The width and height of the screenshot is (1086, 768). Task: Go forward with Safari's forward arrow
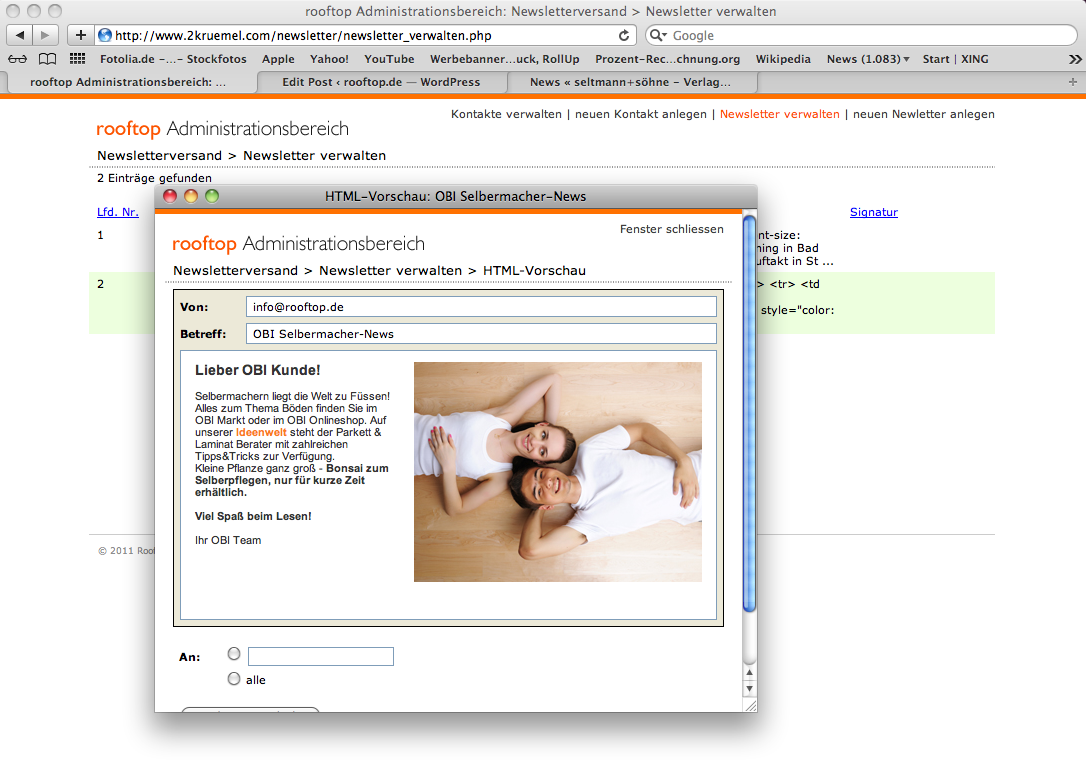coord(45,35)
